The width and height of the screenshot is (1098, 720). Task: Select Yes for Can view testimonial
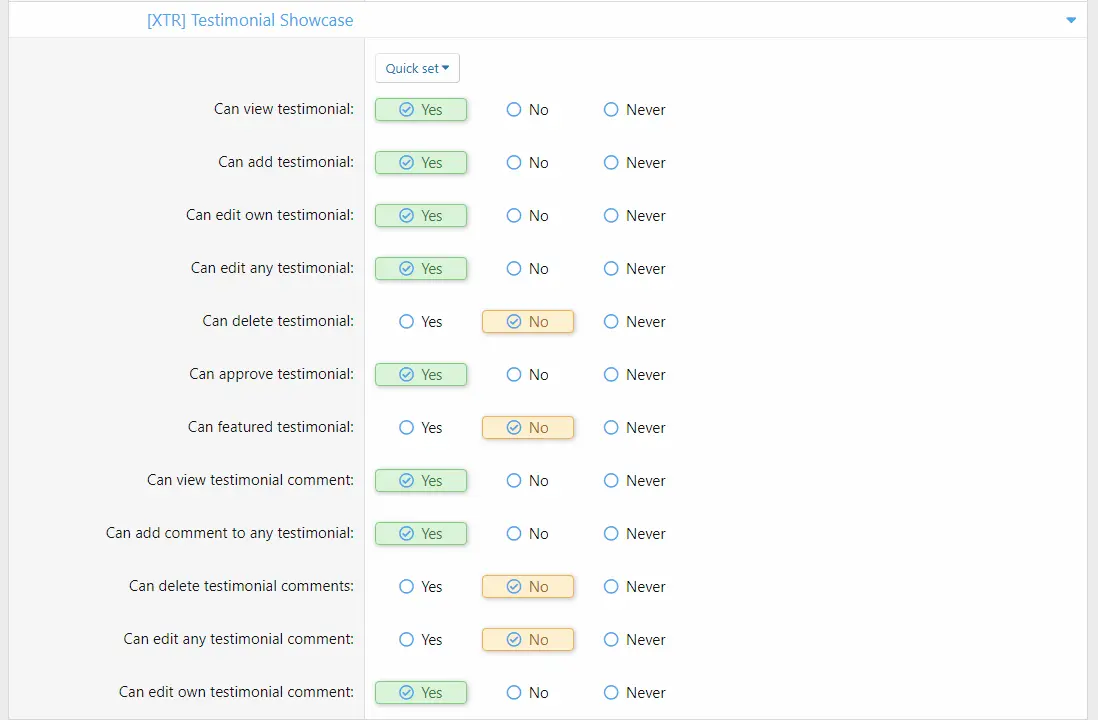[421, 110]
